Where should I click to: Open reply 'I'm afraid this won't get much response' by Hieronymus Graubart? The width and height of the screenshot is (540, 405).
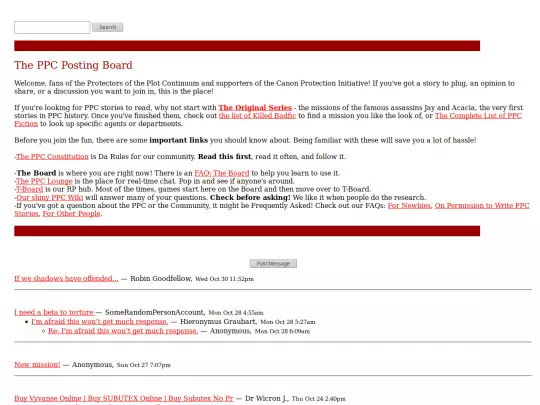[100, 322]
